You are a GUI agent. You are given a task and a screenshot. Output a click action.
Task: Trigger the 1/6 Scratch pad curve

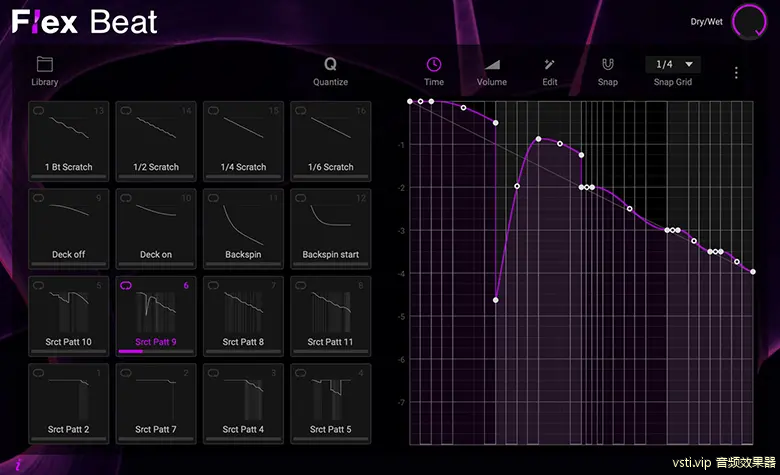click(x=330, y=128)
